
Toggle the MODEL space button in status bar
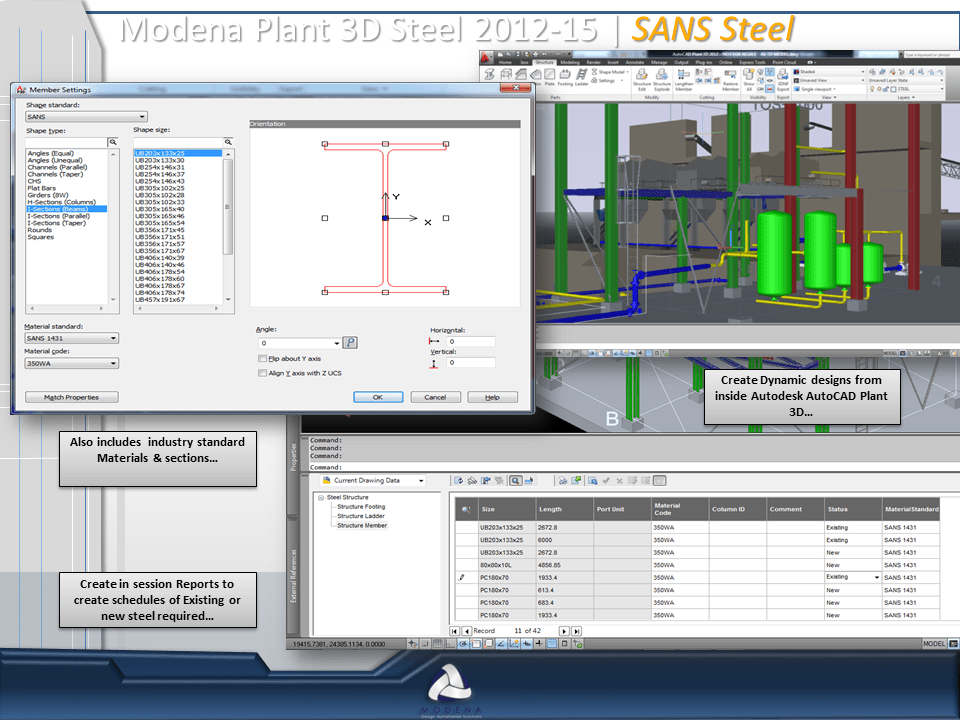pyautogui.click(x=934, y=643)
